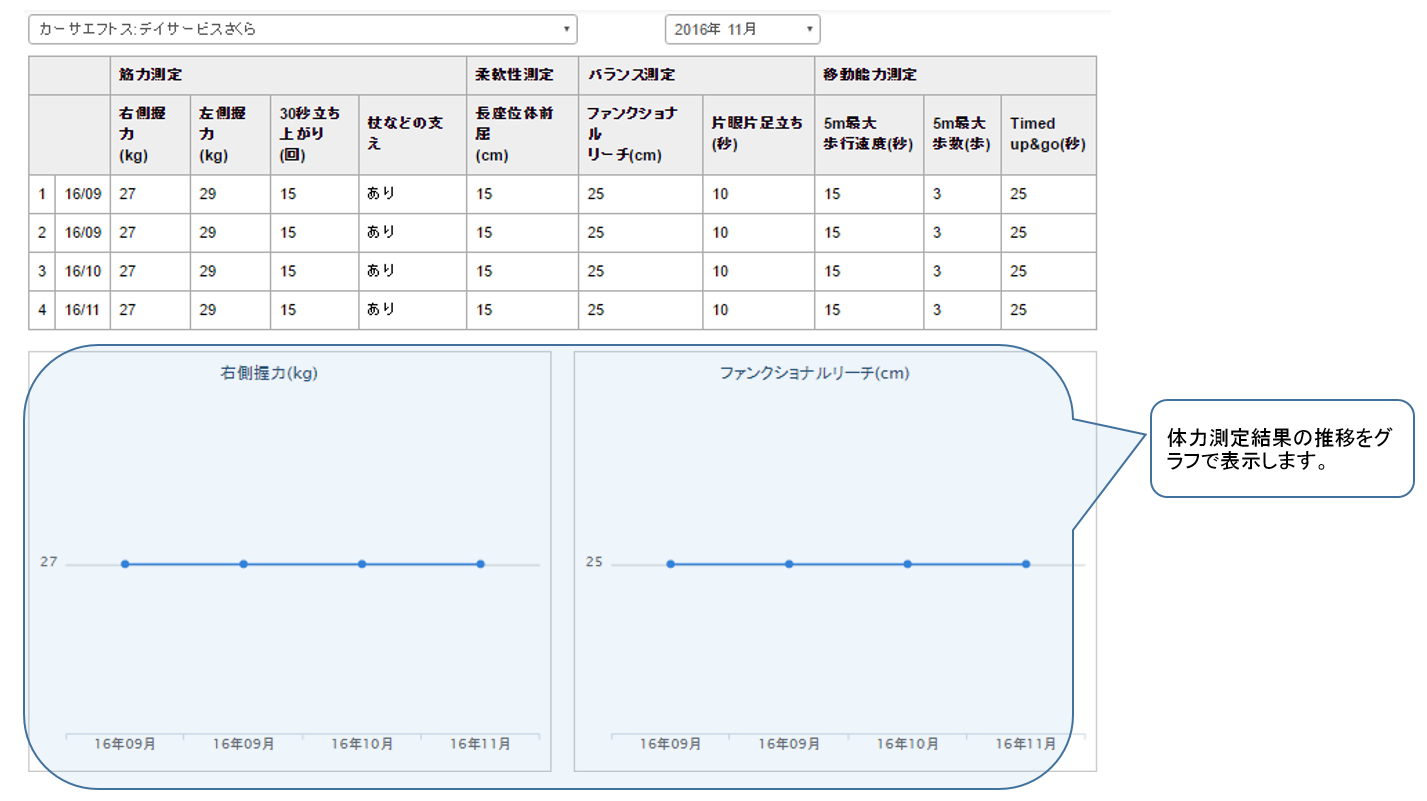
Task: Open the facility dropdown カーサエフトス:デイサービスさくら
Action: [302, 29]
